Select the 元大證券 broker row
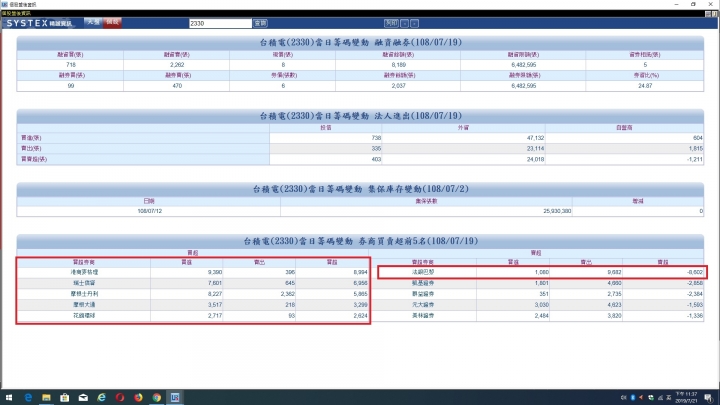The image size is (720, 405). click(x=536, y=305)
